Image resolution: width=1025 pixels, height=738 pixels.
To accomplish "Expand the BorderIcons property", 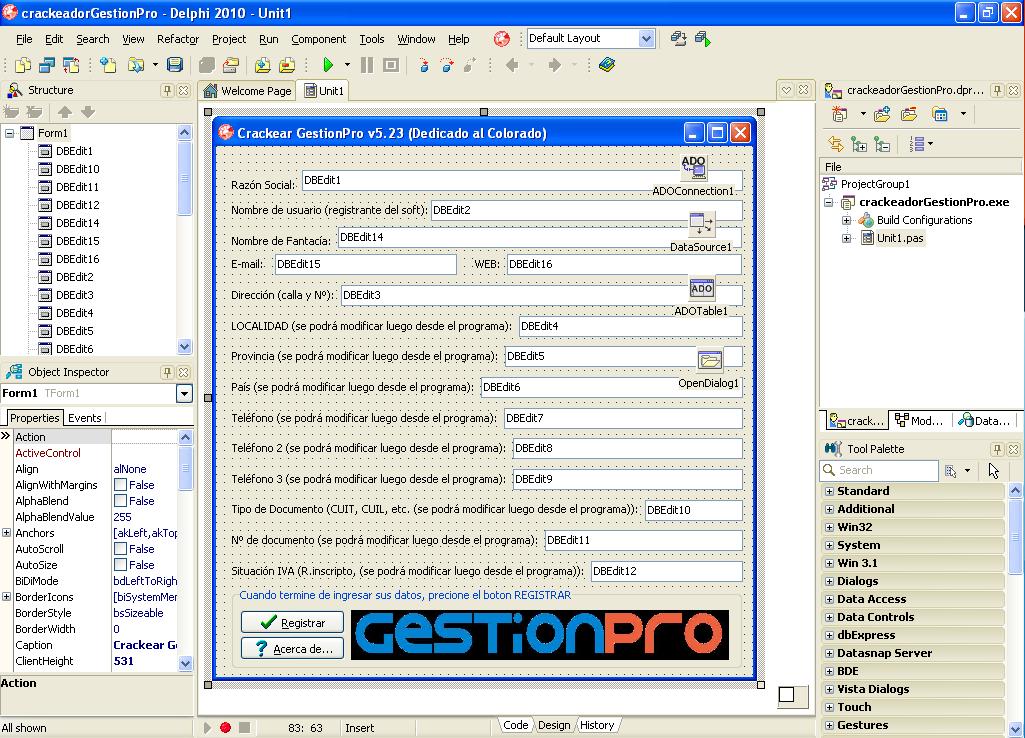I will pos(7,597).
